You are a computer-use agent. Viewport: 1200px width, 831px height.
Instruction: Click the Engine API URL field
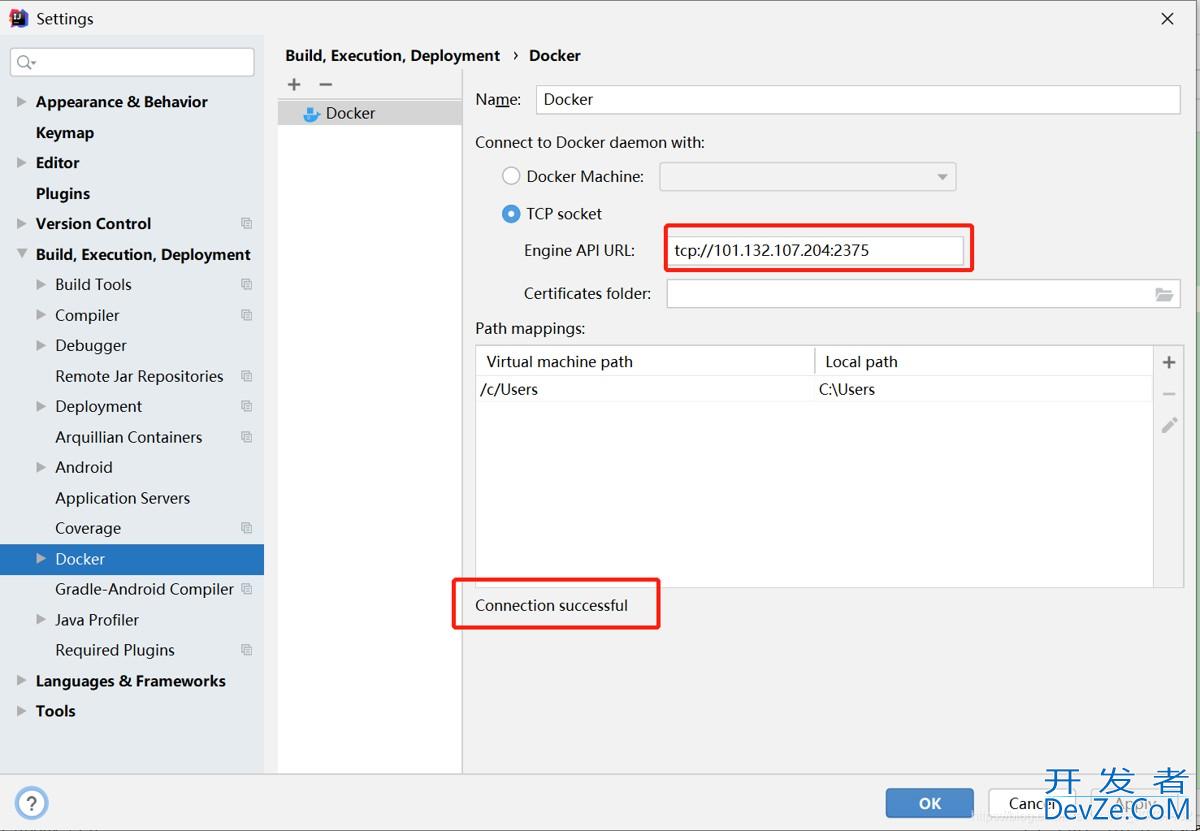(815, 251)
